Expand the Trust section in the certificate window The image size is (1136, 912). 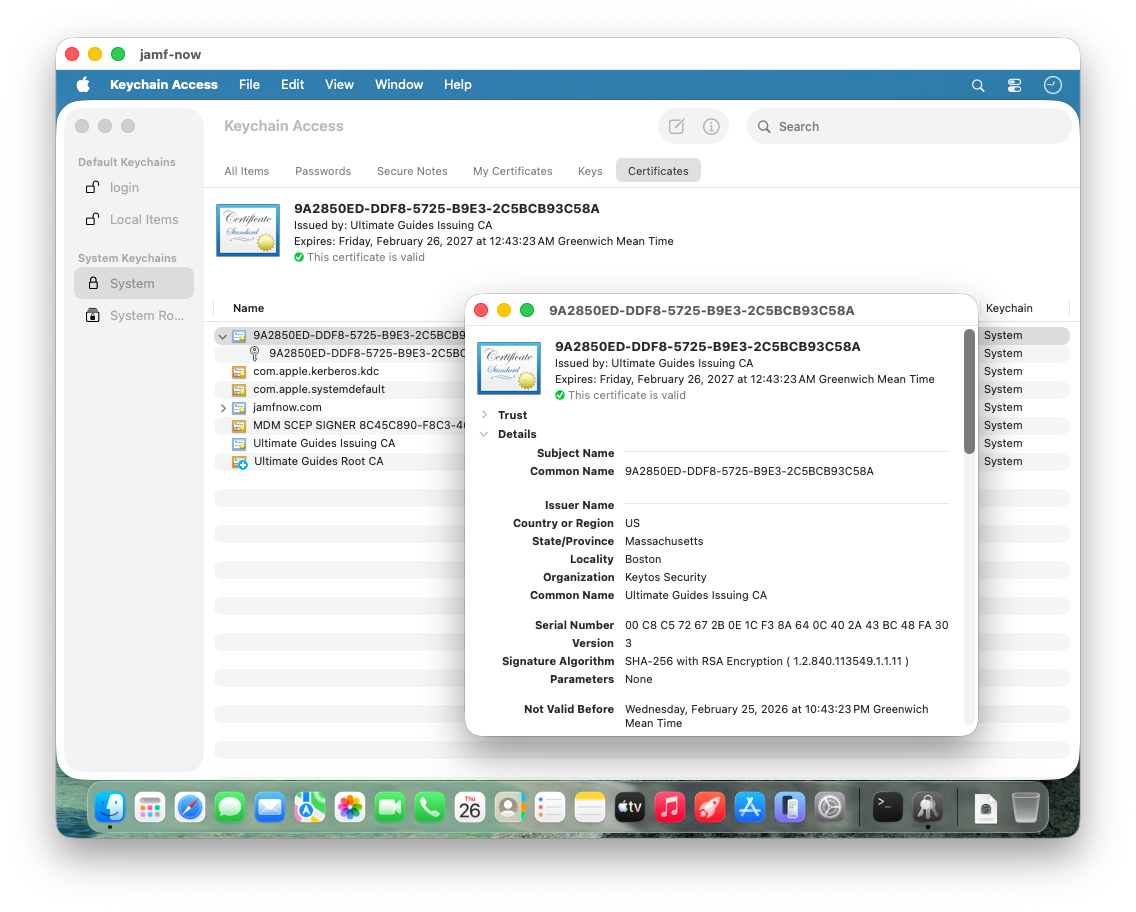[487, 415]
